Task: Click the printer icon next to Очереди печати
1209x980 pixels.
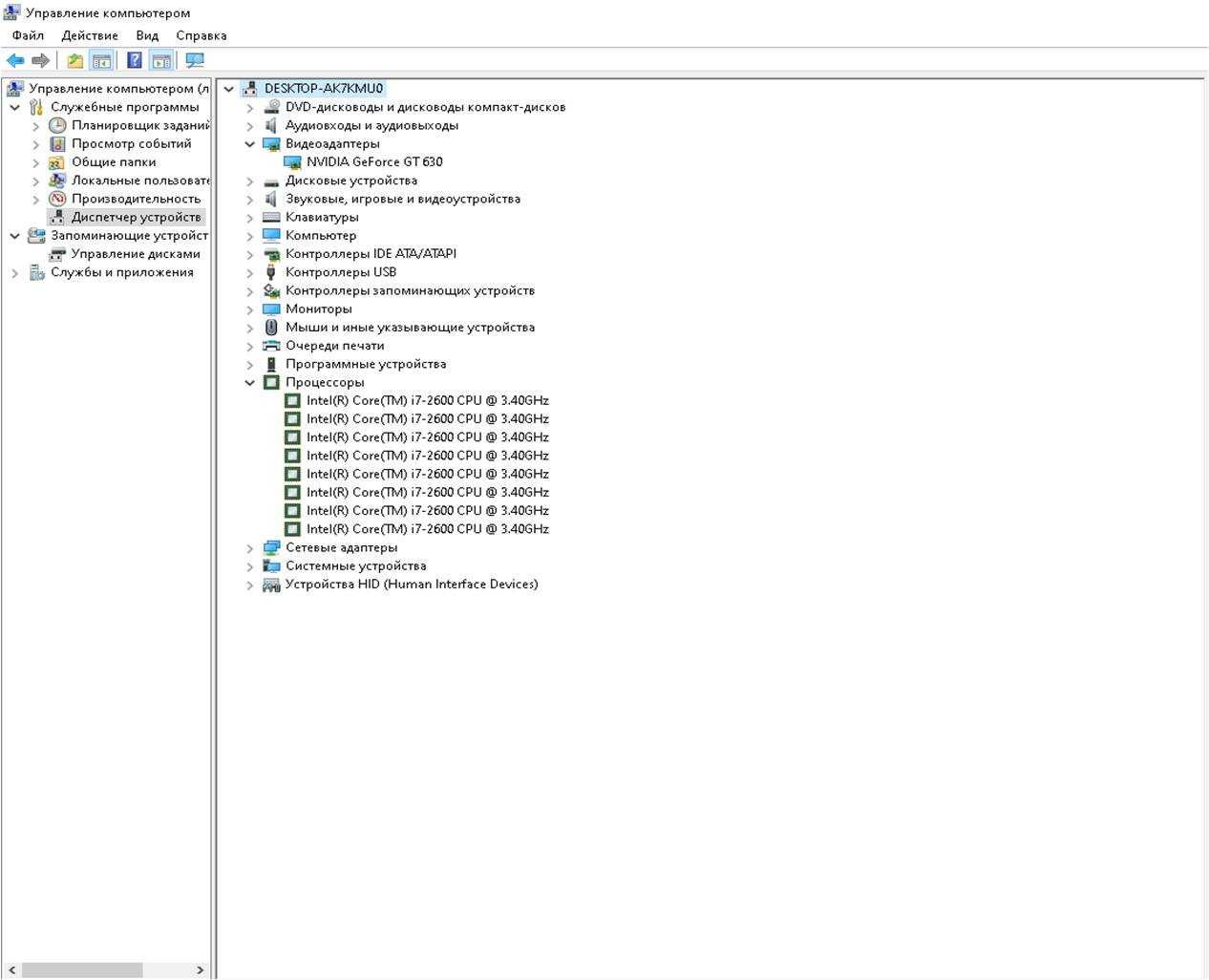Action: click(x=271, y=346)
